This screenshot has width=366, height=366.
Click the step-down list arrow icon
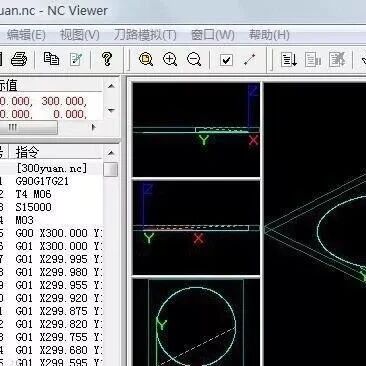click(x=288, y=60)
